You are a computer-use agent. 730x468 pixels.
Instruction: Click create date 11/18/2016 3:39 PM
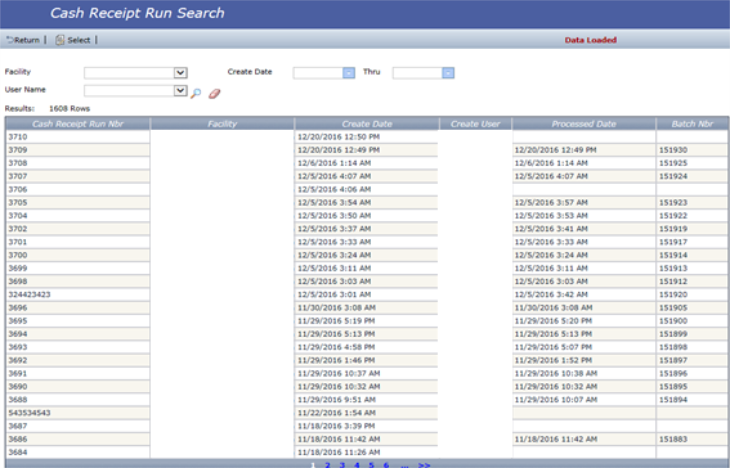click(366, 426)
